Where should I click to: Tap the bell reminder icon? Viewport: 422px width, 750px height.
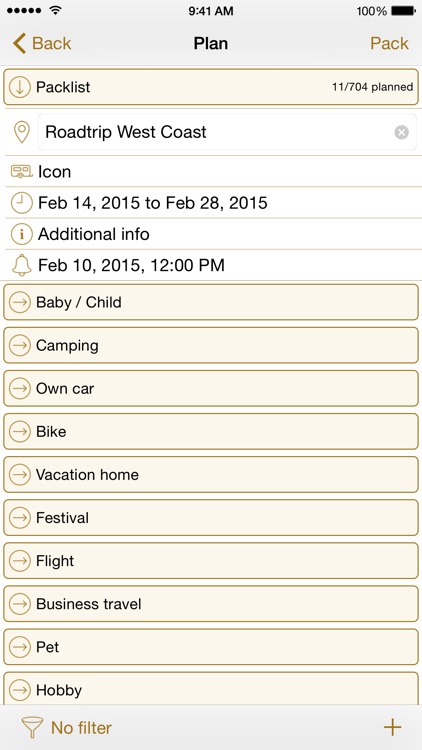22,265
